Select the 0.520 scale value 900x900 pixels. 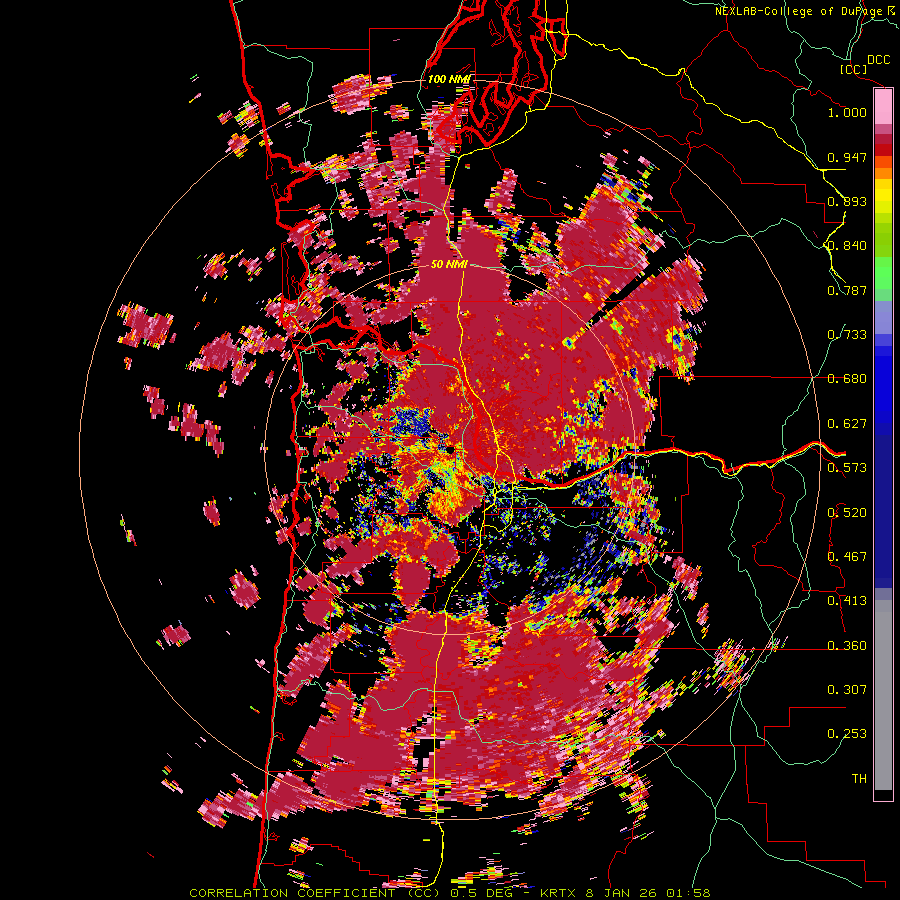847,513
